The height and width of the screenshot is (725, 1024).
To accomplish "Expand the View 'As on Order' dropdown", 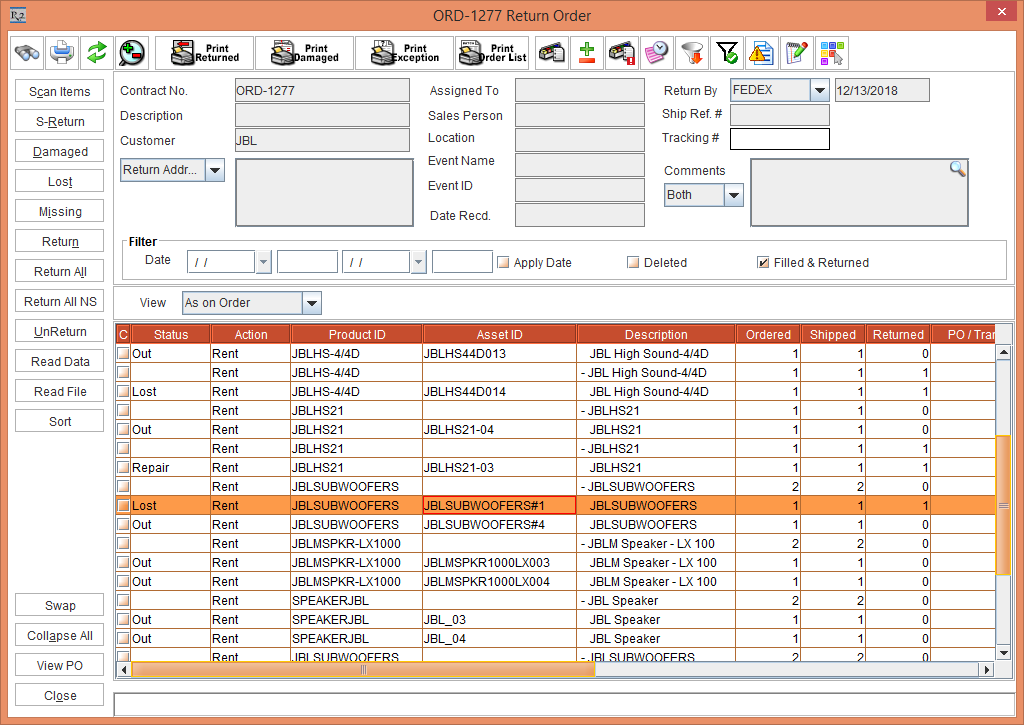I will point(311,303).
